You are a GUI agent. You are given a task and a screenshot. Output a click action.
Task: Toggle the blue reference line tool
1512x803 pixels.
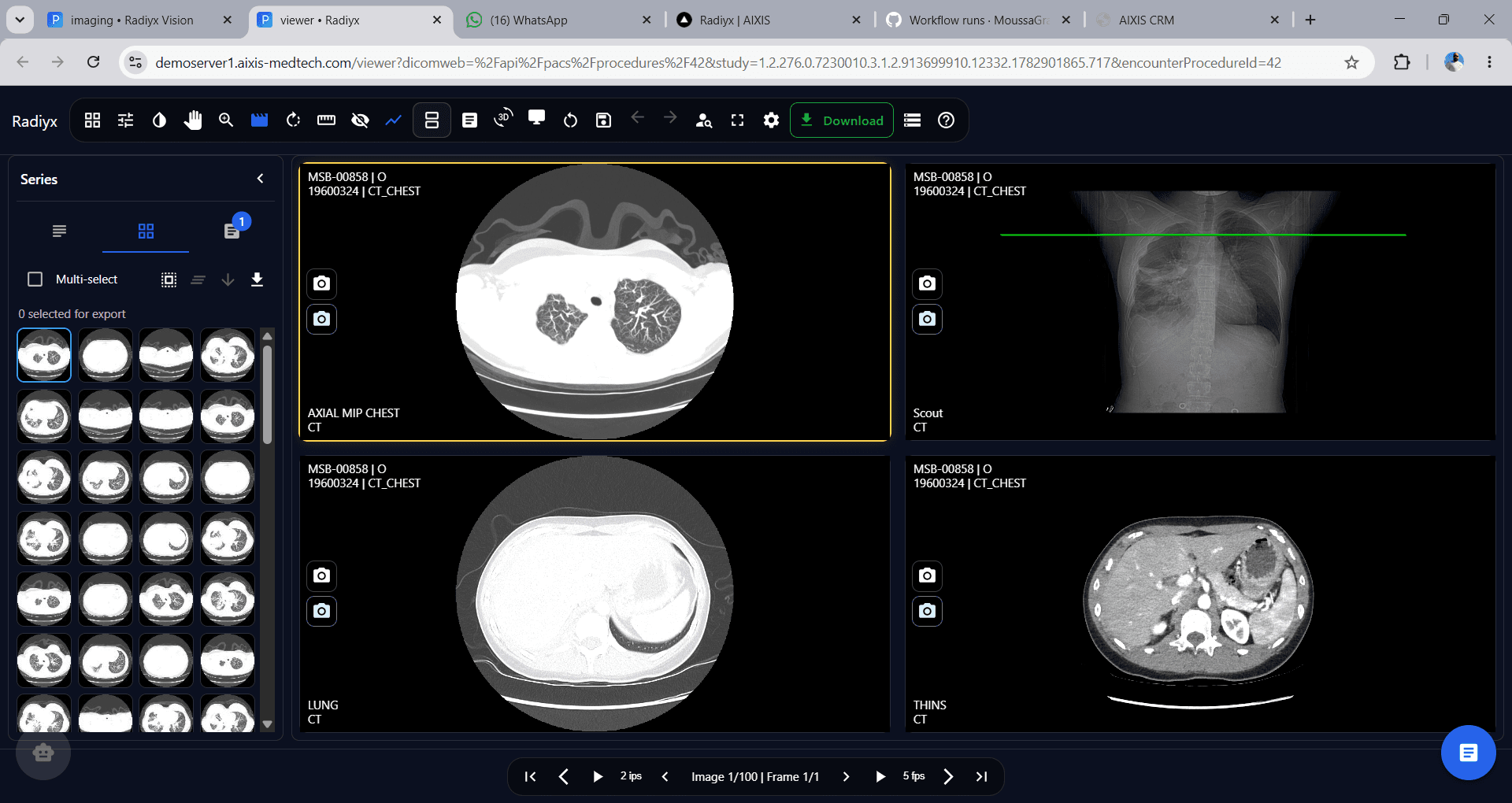pos(393,120)
